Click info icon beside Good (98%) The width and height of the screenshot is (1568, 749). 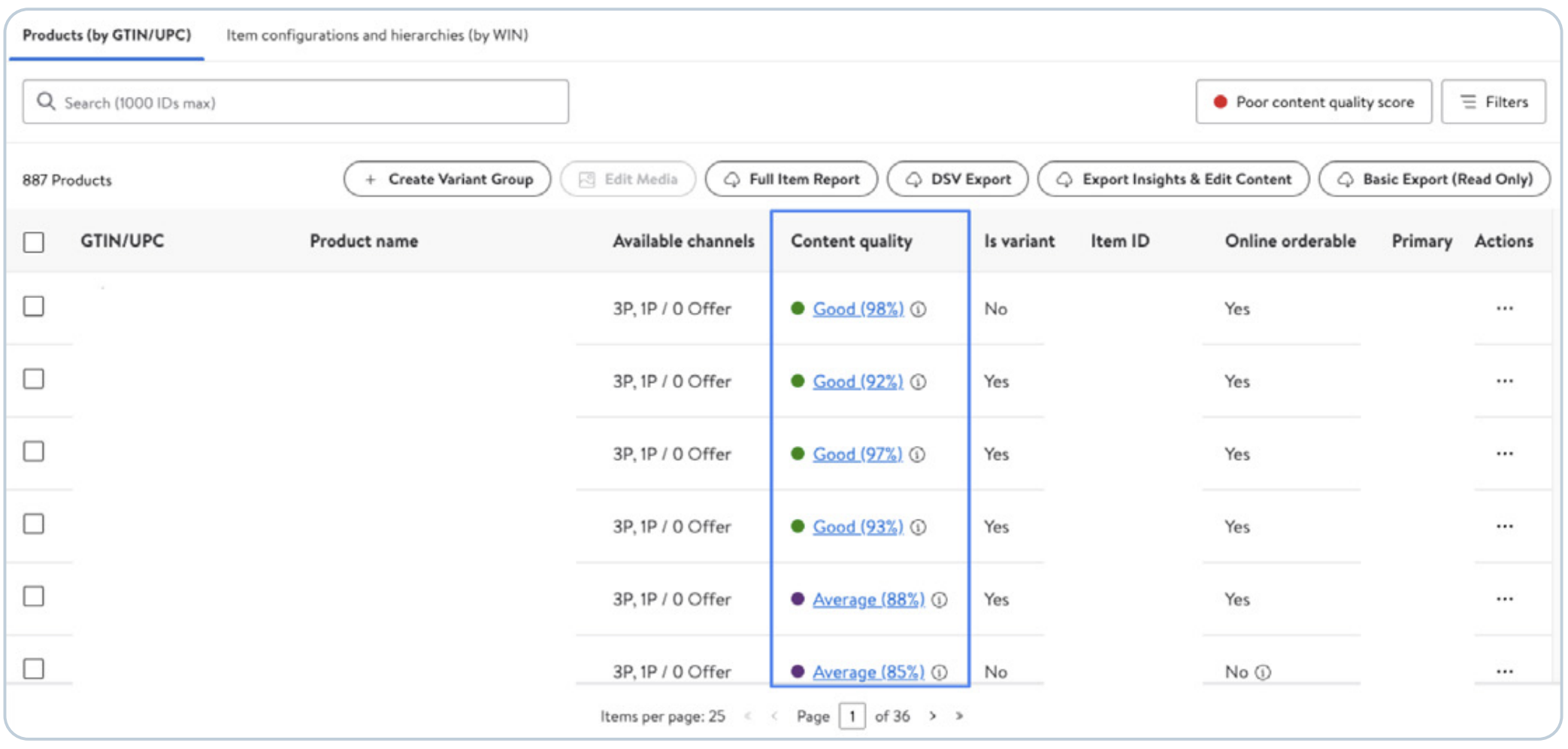click(x=919, y=309)
